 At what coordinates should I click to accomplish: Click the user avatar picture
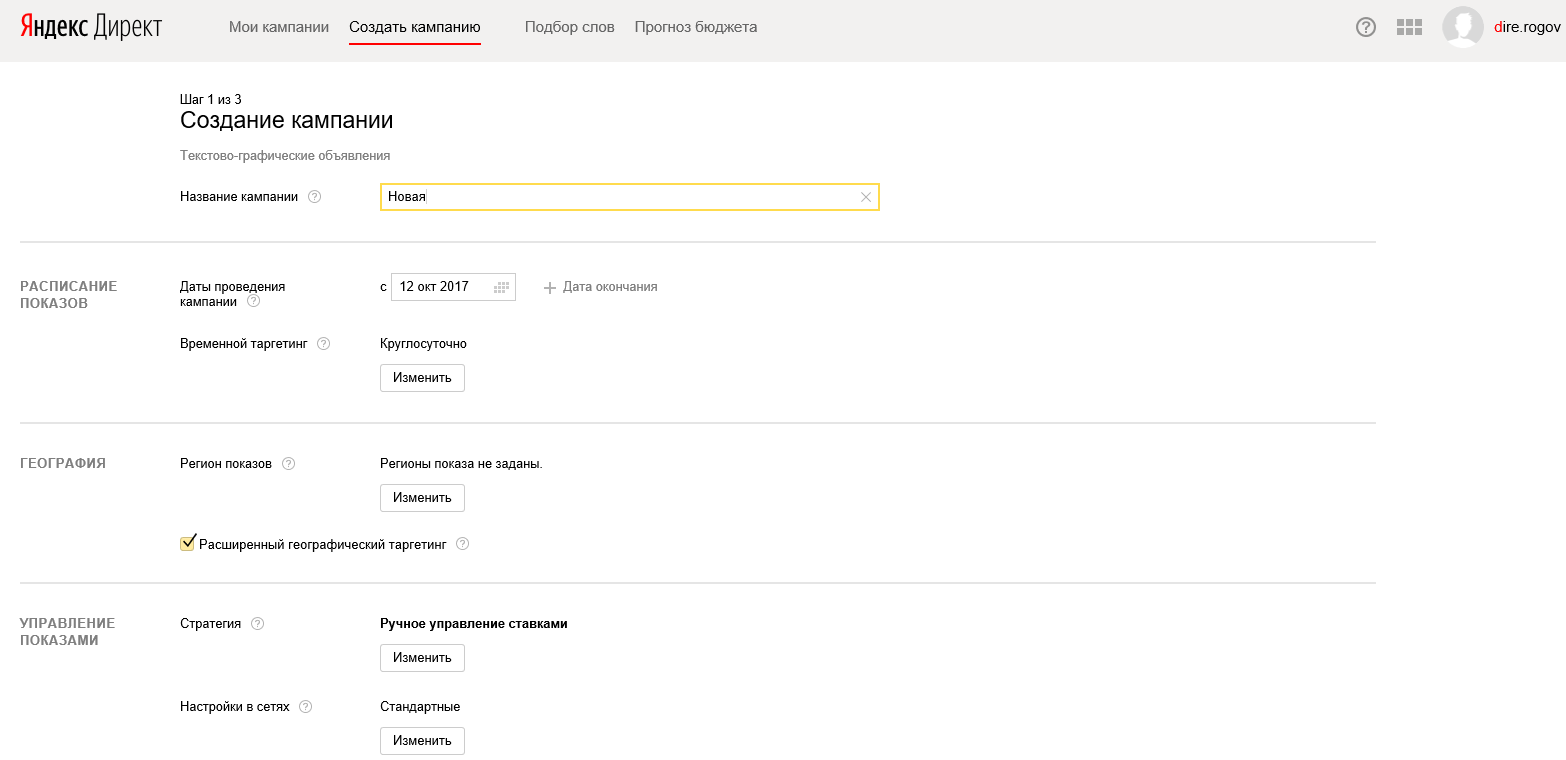click(x=1463, y=27)
